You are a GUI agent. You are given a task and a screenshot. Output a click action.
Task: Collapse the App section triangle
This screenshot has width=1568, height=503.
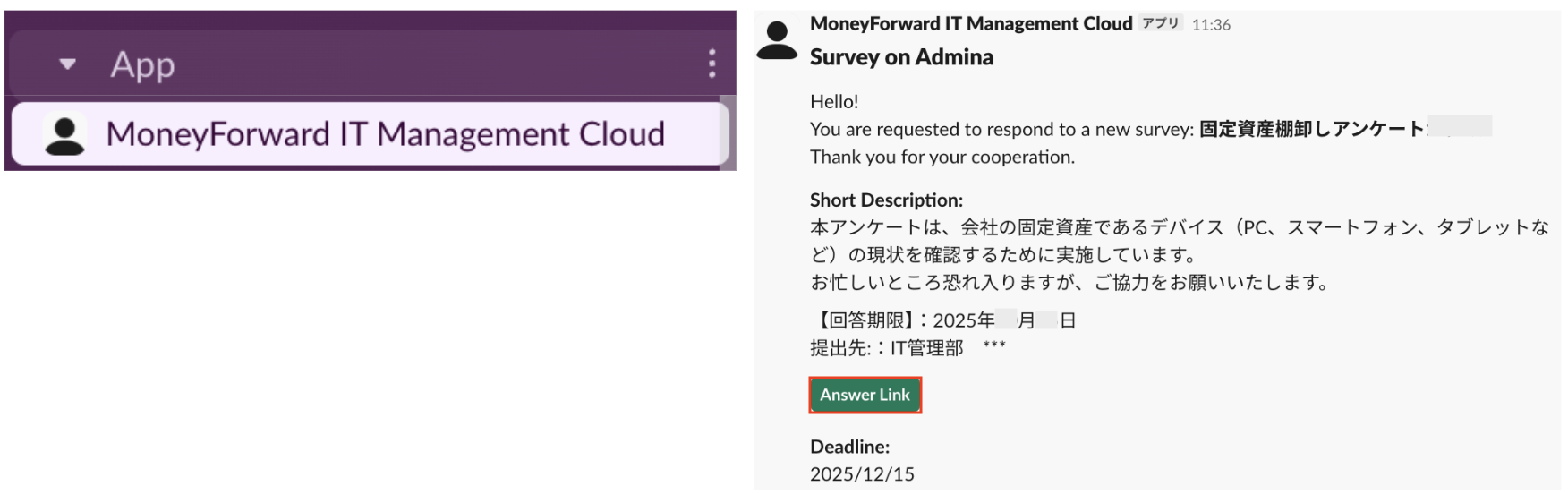click(67, 64)
